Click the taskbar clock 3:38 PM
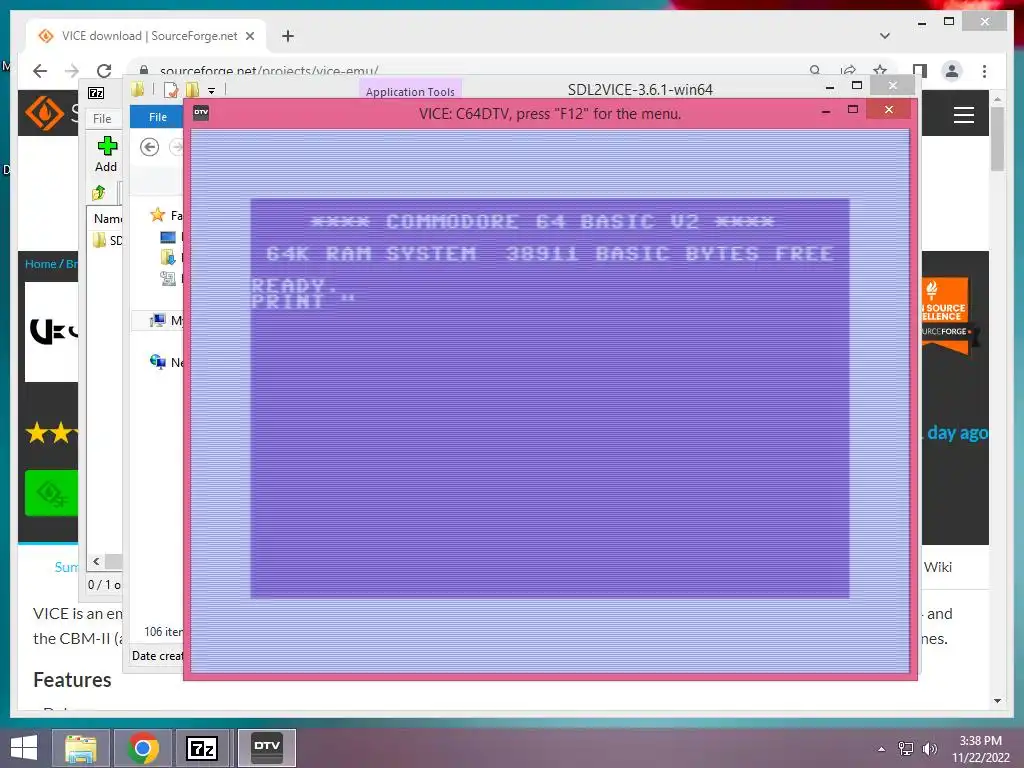This screenshot has width=1024, height=768. click(980, 741)
